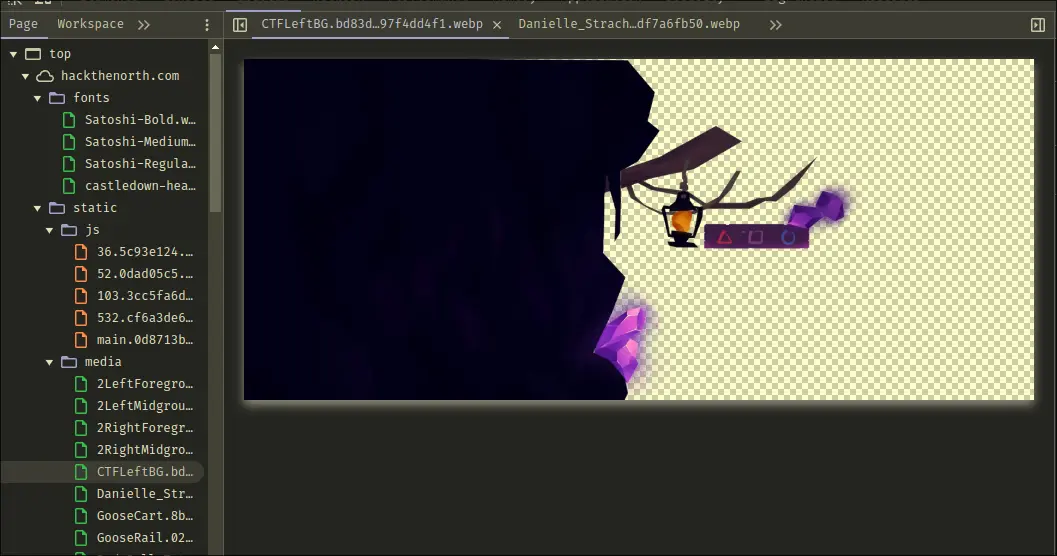The height and width of the screenshot is (556, 1057).
Task: Close the CTFLeftBG webp tab
Action: click(497, 25)
